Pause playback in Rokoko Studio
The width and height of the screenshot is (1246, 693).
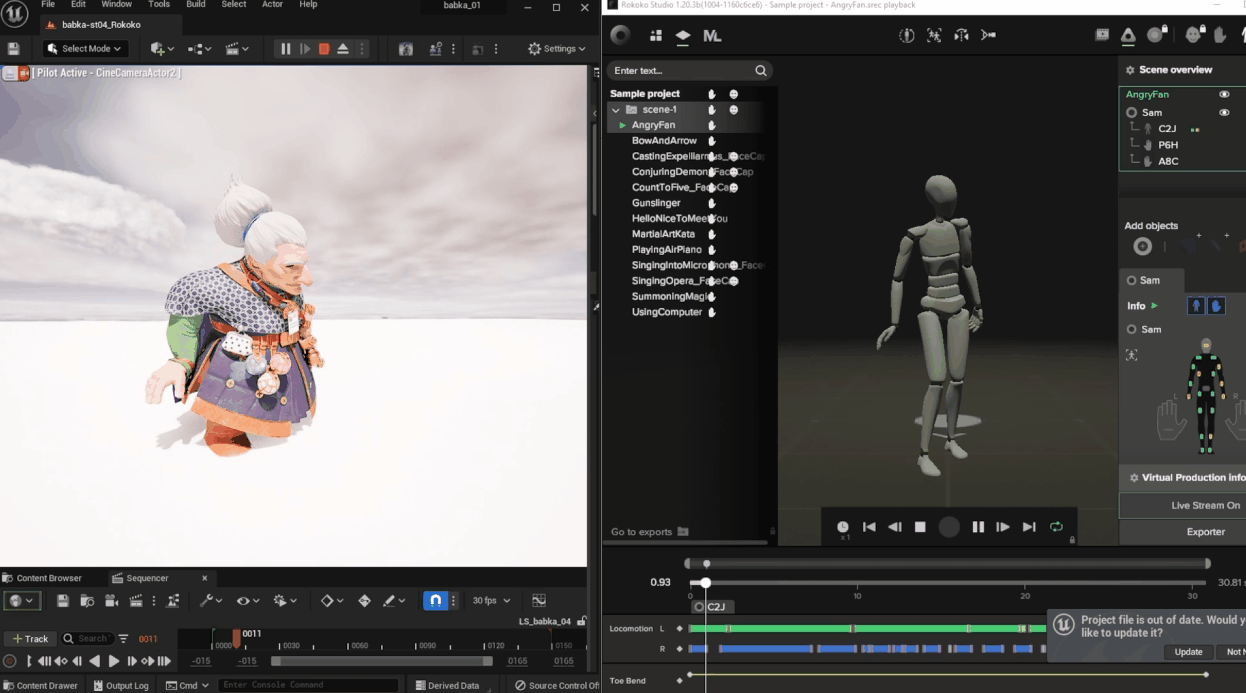point(977,527)
